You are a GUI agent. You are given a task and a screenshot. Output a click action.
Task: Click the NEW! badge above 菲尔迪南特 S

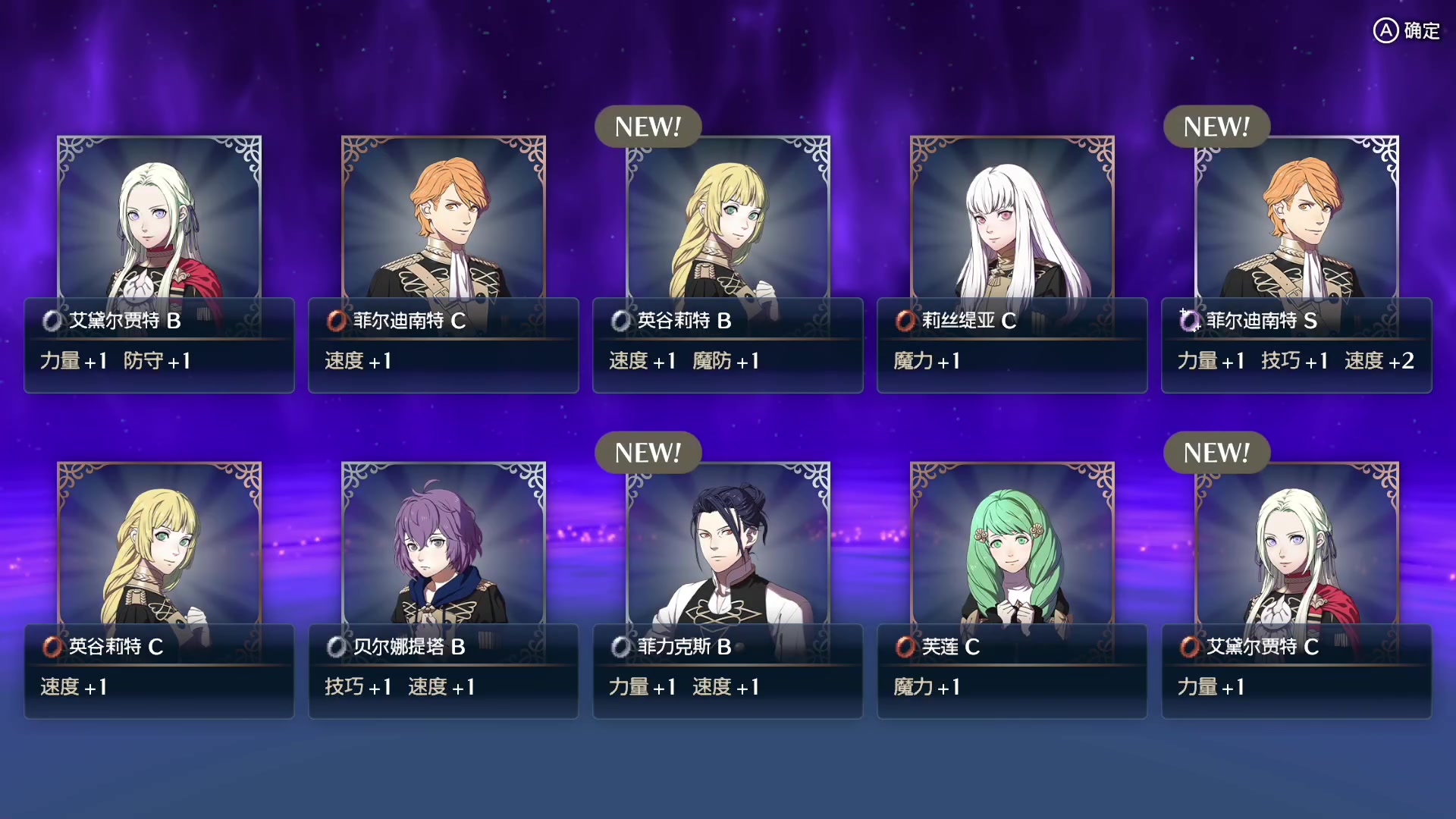tap(1216, 127)
